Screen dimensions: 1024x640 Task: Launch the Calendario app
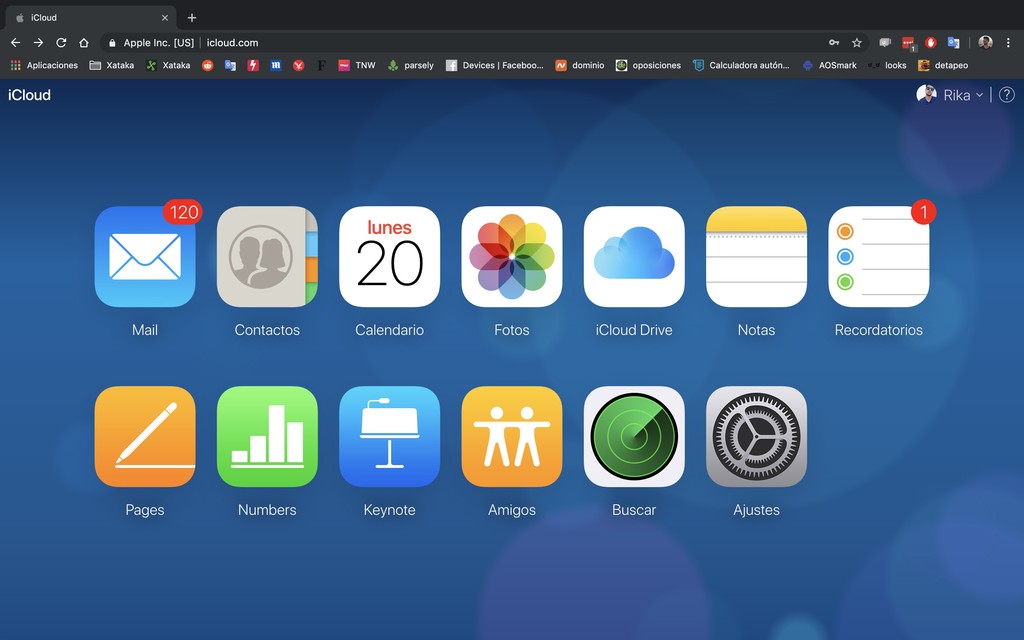[x=389, y=257]
